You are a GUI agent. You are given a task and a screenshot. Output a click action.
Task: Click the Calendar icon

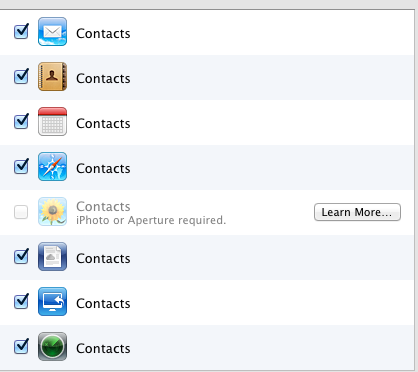coord(52,122)
